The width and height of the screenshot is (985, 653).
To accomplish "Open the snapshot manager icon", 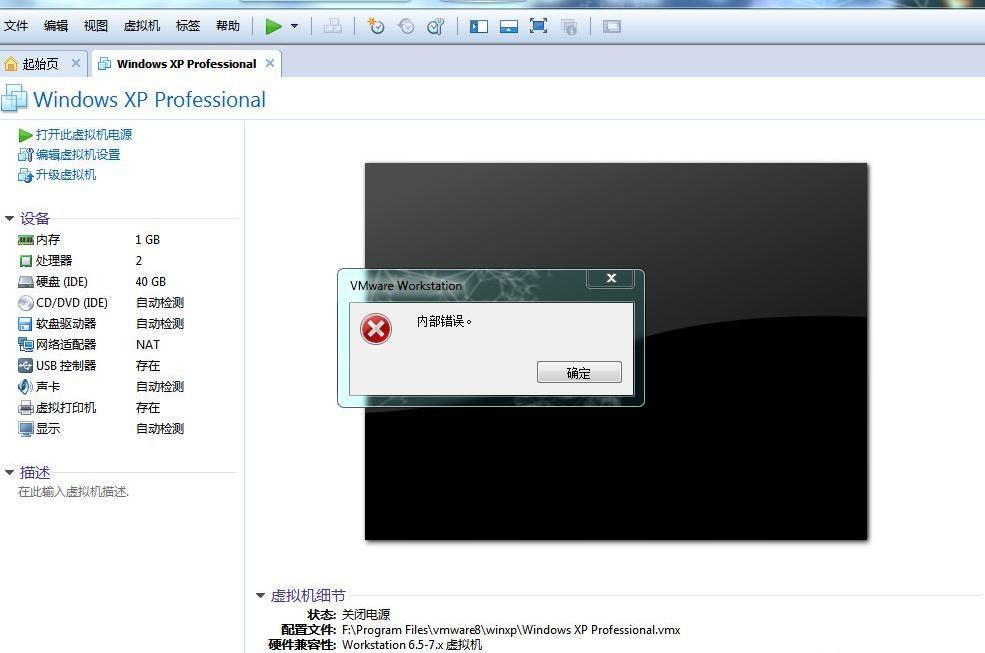I will (435, 27).
